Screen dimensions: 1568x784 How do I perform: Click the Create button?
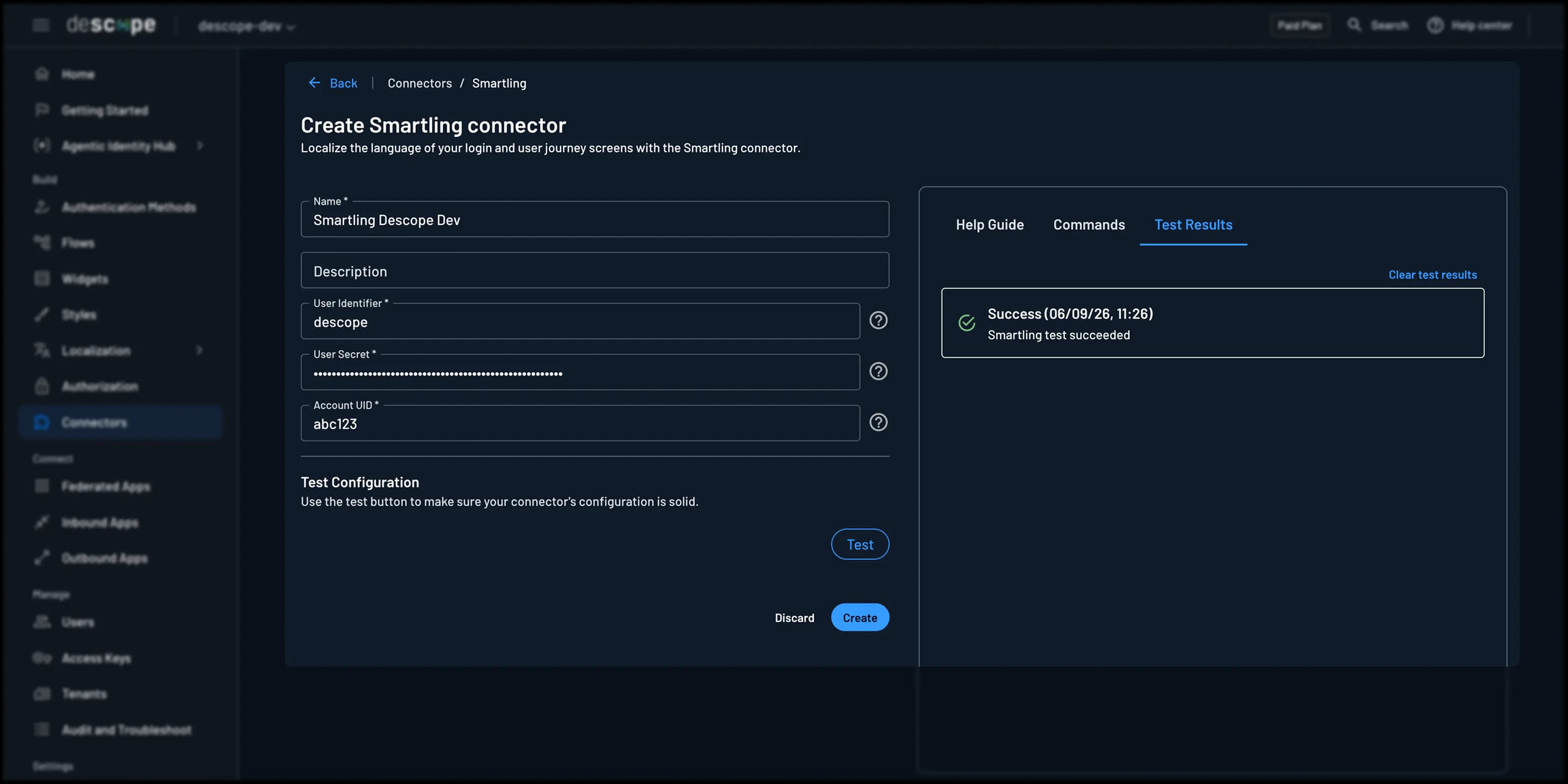click(859, 617)
